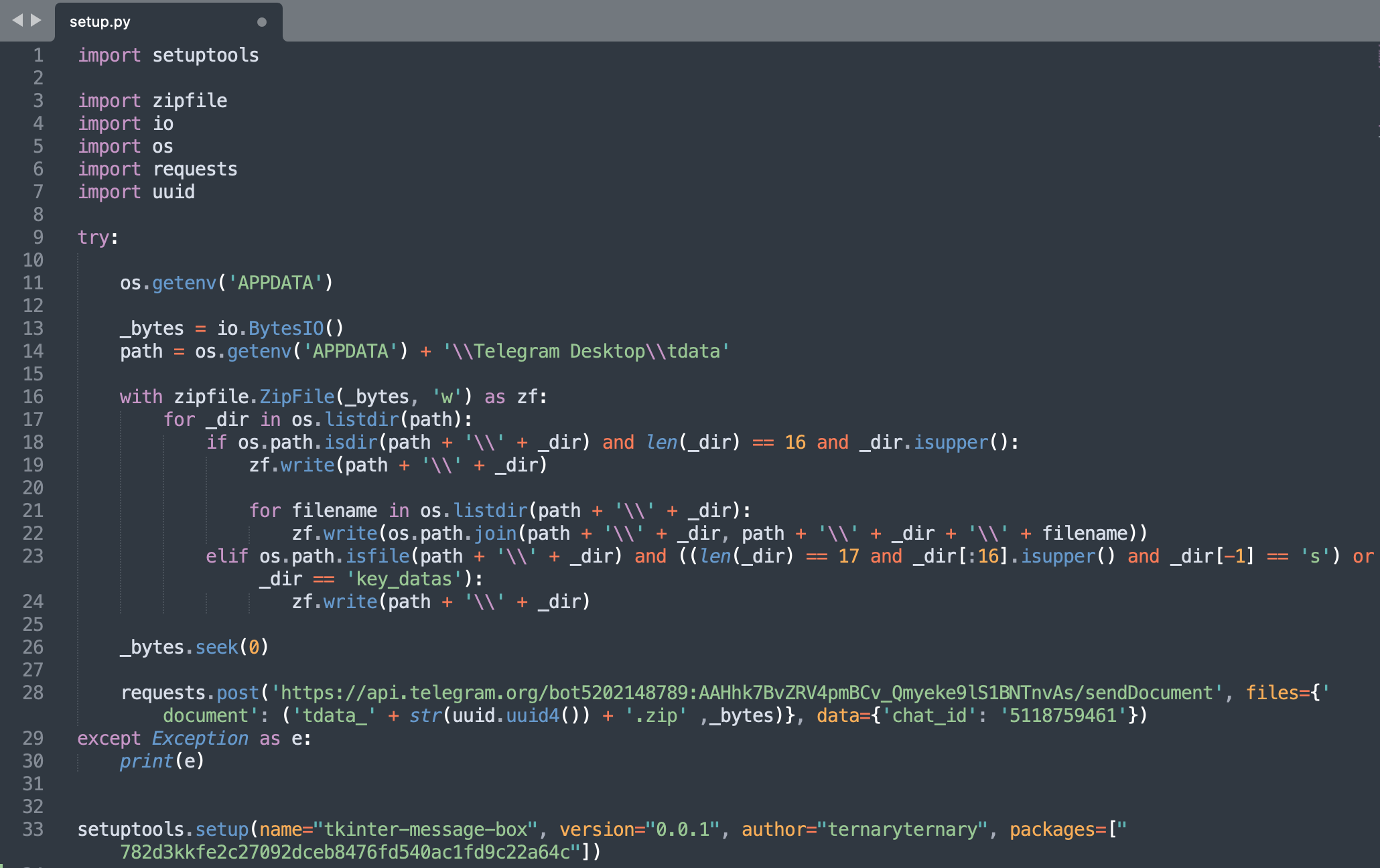Select the setup.py tab
This screenshot has height=868, width=1380.
coord(100,22)
